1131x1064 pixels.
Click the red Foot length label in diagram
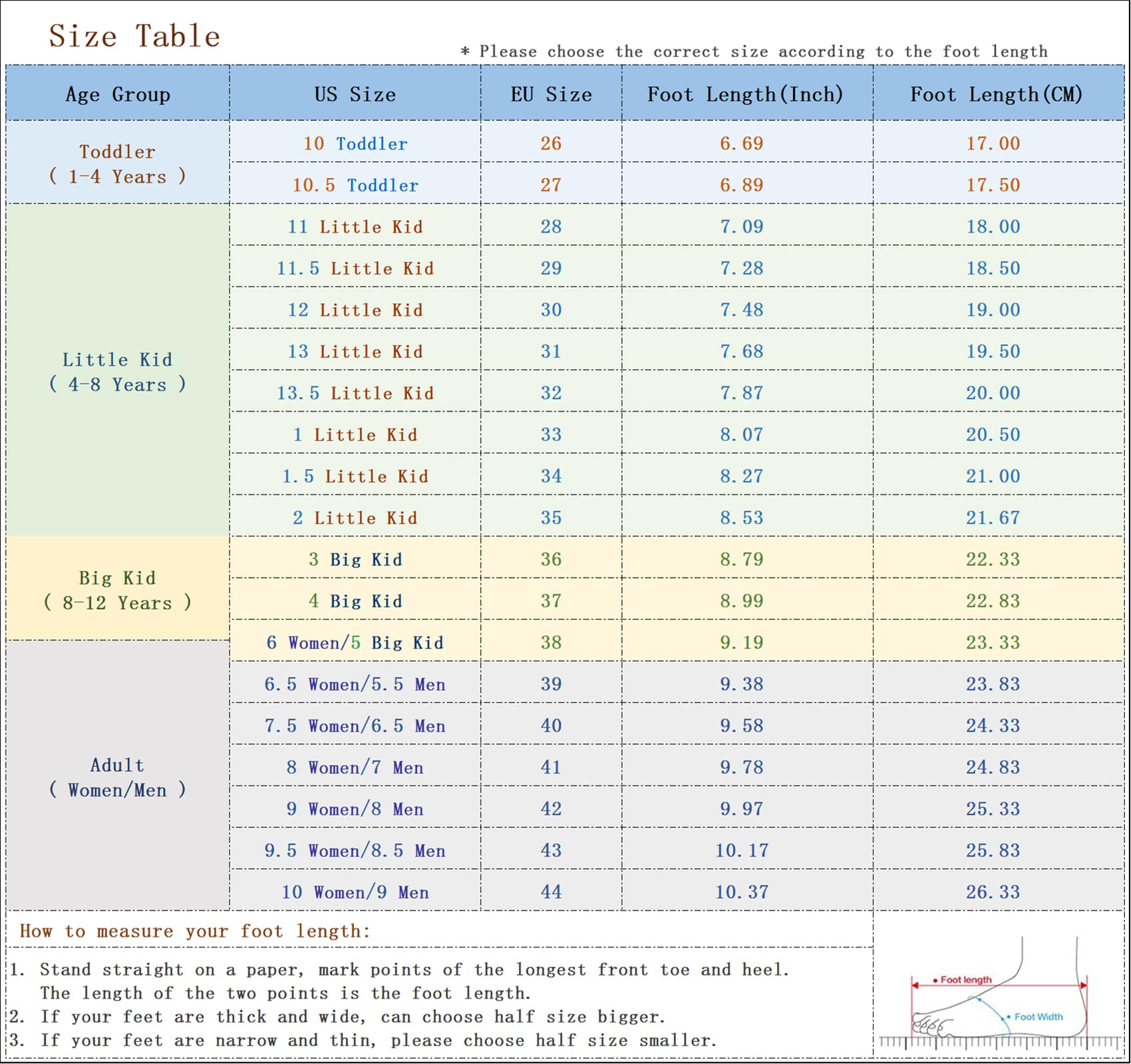click(965, 980)
